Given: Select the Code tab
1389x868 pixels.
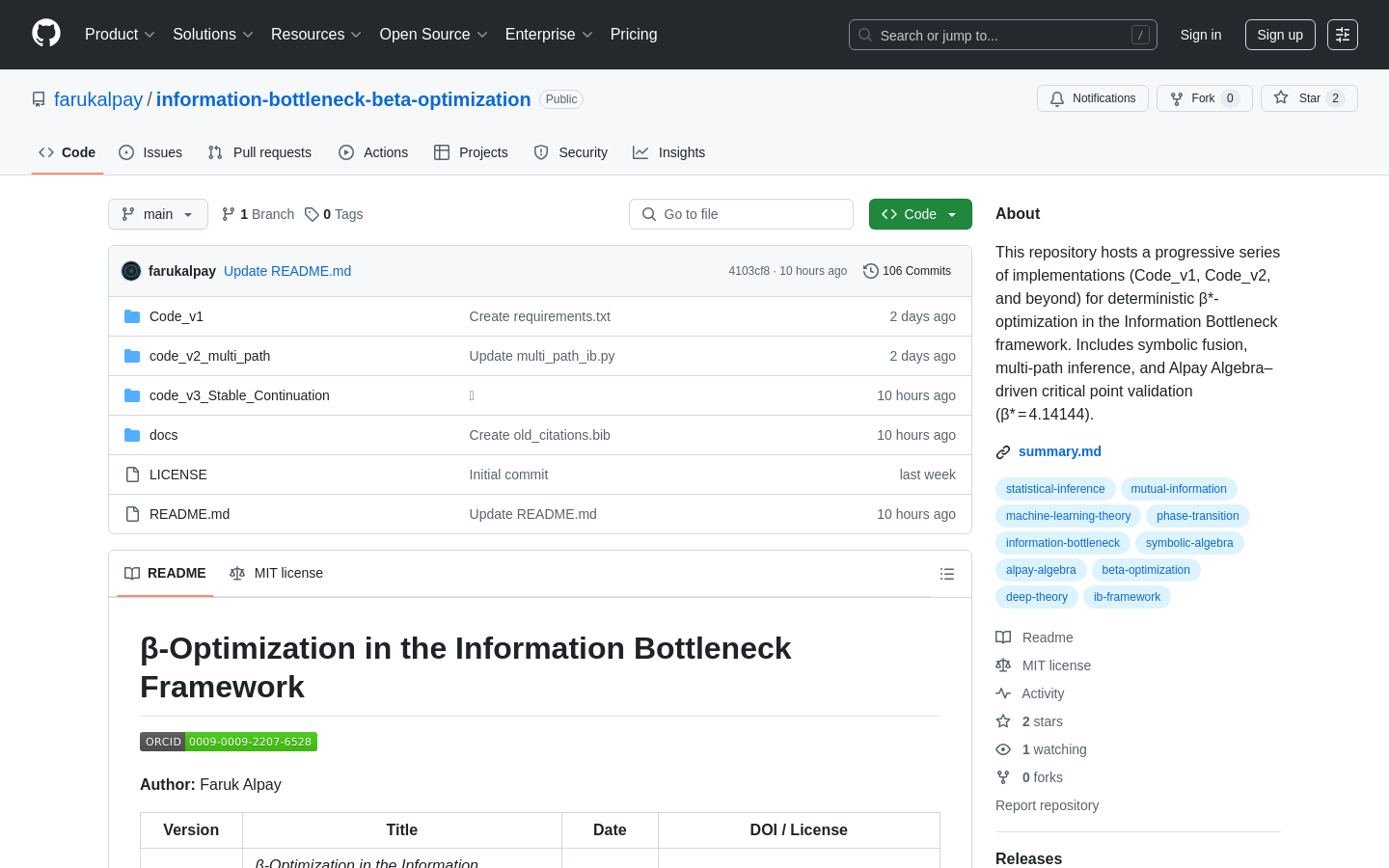Looking at the screenshot, I should [x=68, y=152].
